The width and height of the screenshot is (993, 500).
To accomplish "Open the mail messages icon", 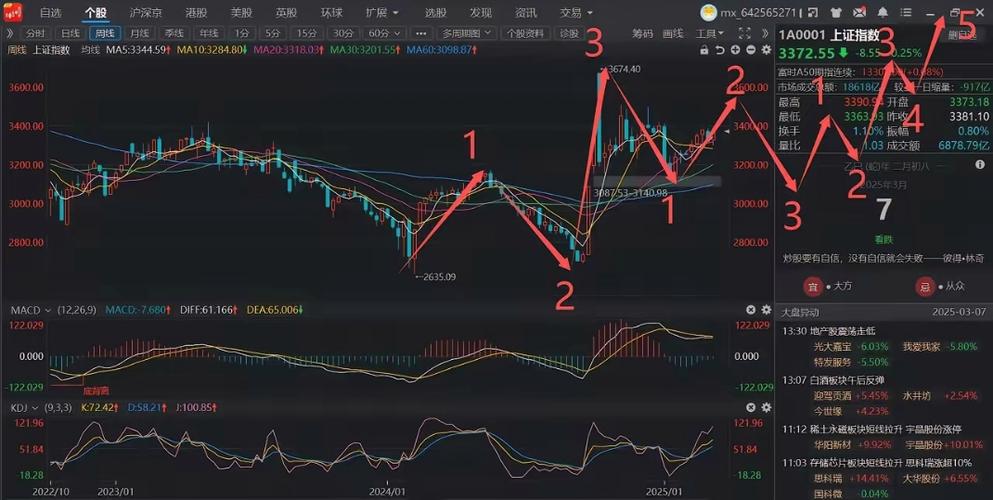I will point(858,13).
